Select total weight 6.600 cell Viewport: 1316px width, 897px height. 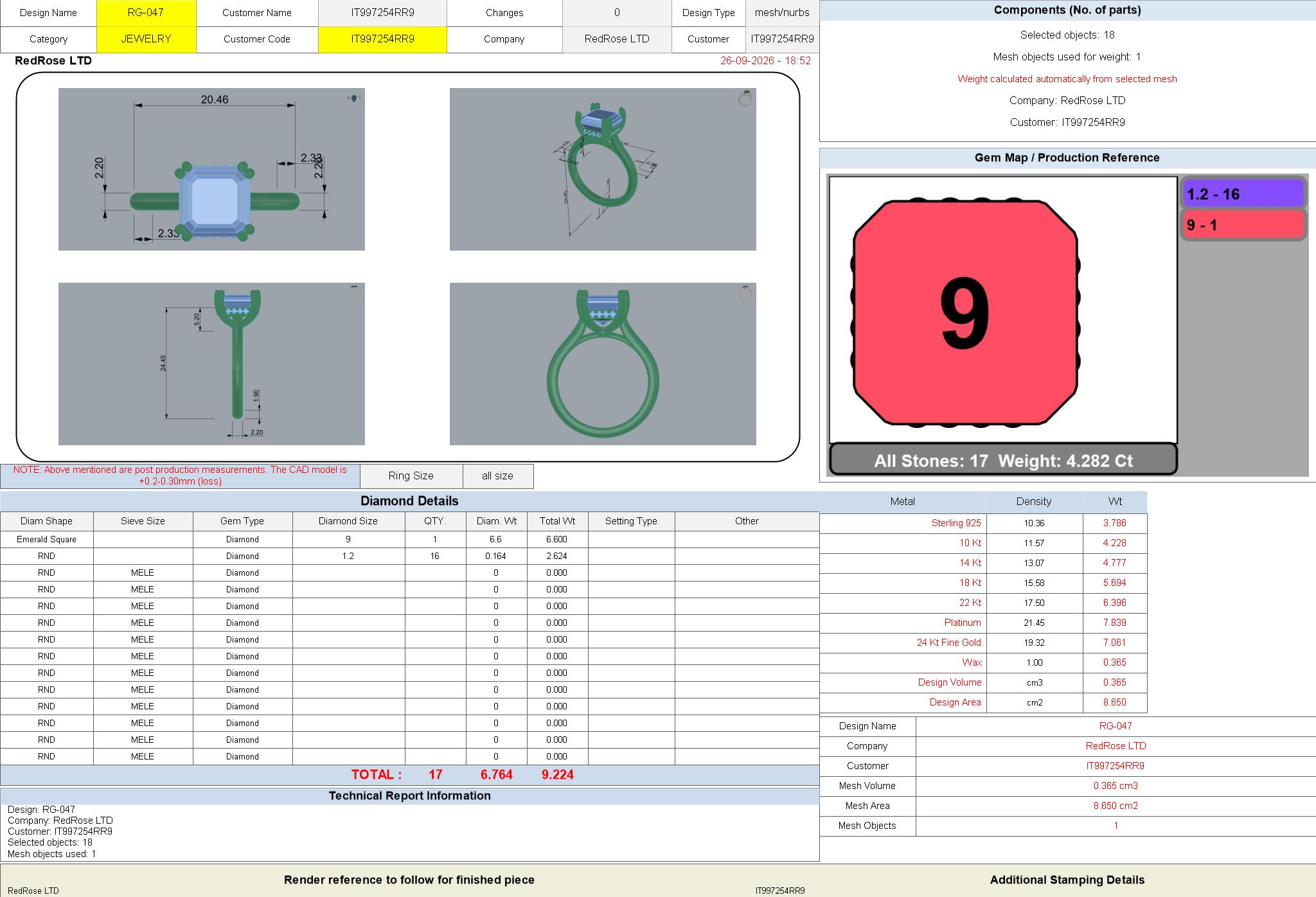557,539
